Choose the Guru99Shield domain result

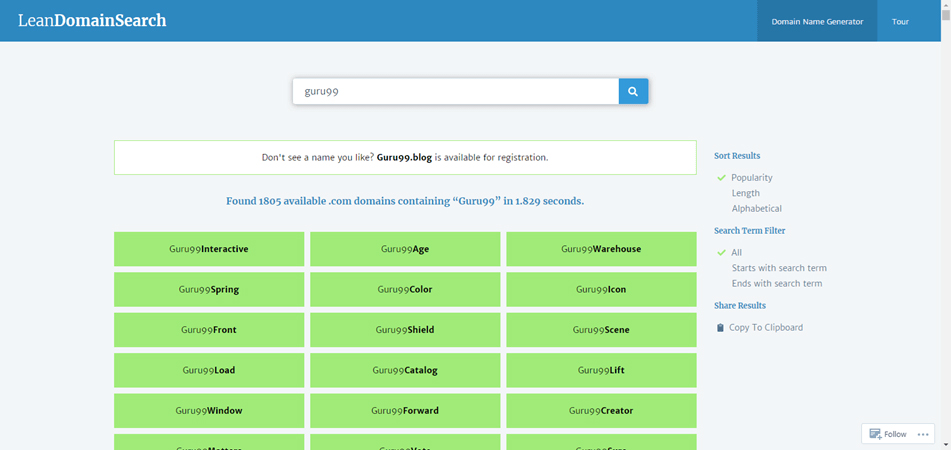[405, 330]
